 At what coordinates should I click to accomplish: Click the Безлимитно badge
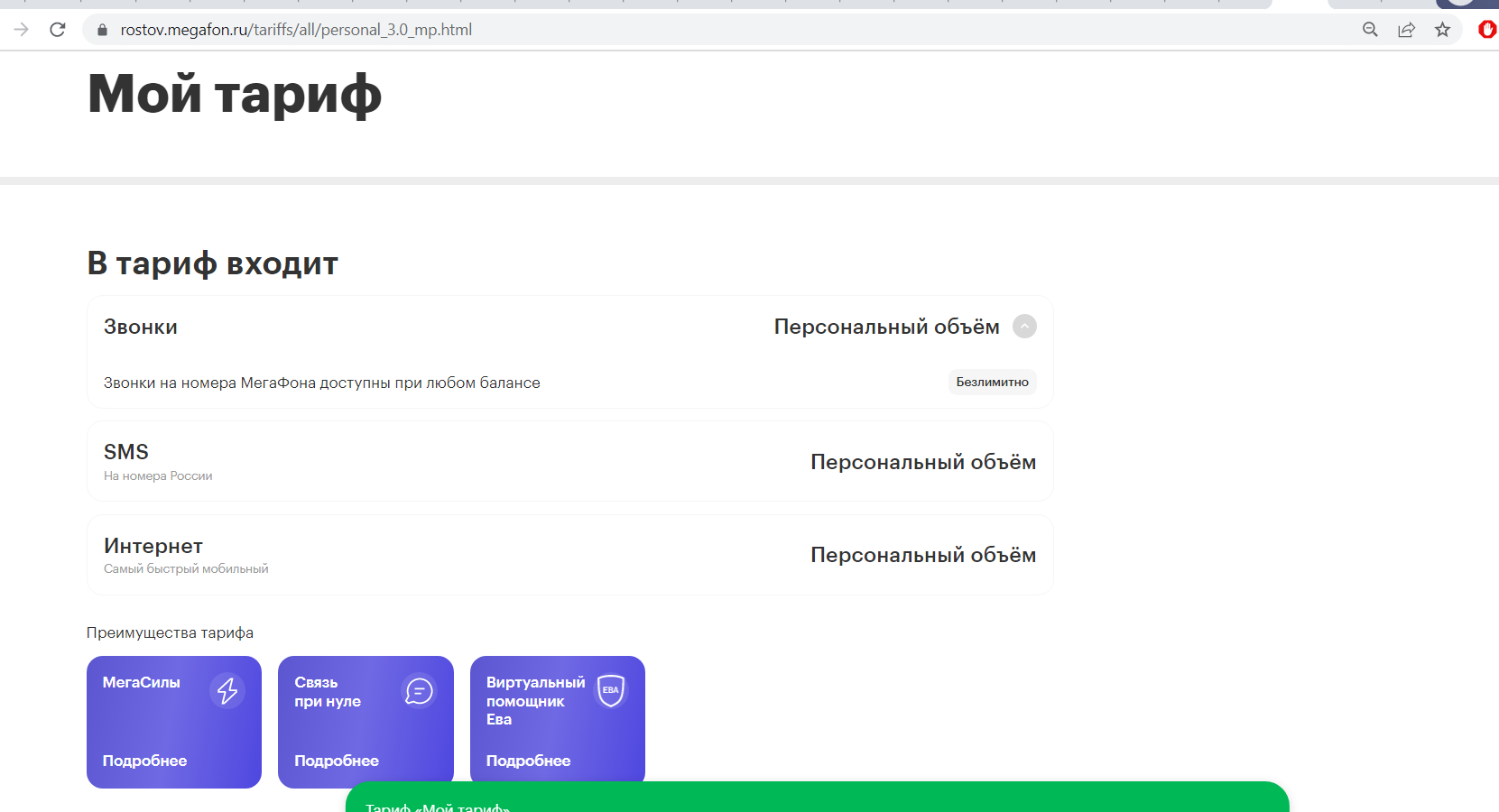pyautogui.click(x=992, y=382)
